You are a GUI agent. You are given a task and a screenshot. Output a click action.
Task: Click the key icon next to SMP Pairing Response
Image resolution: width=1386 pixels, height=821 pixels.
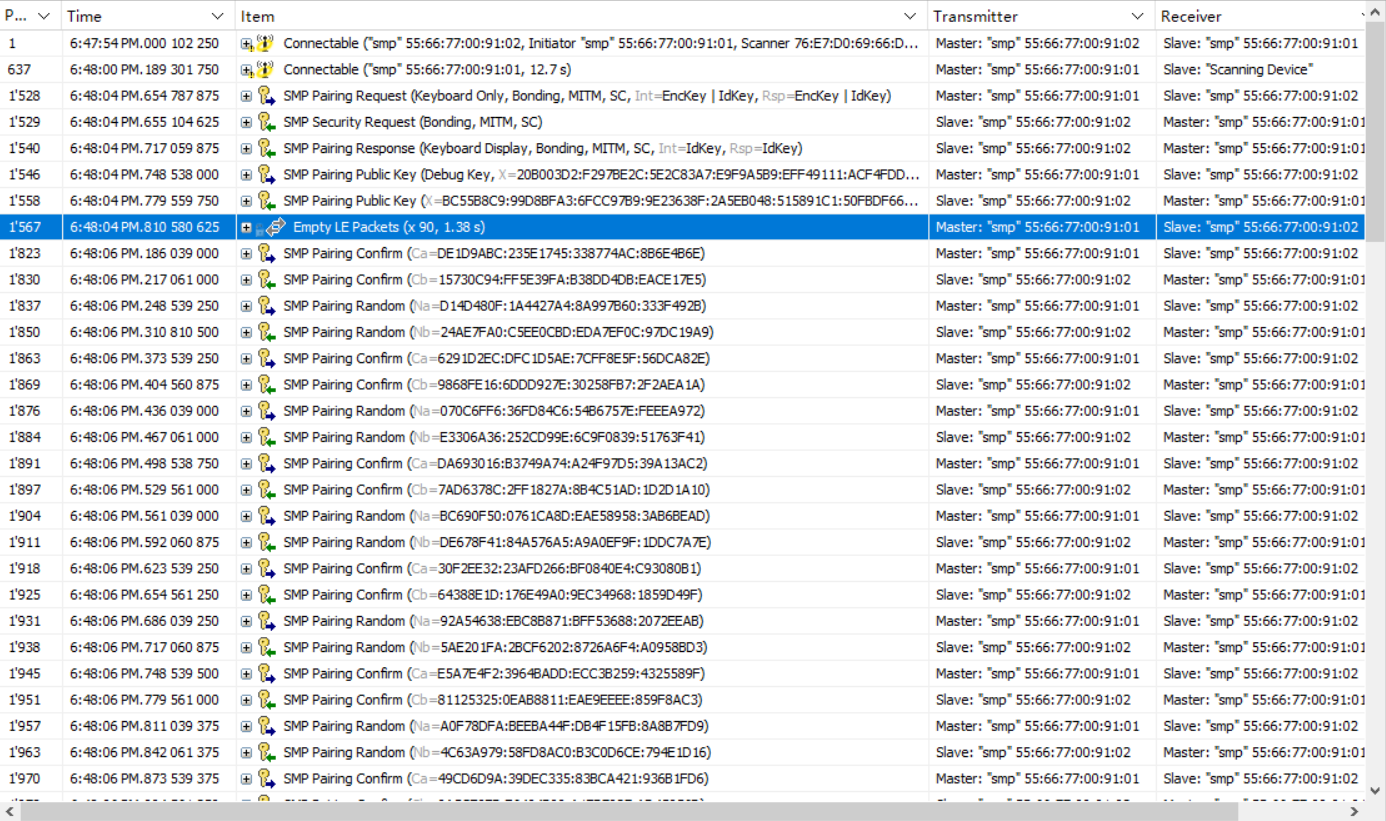click(x=264, y=148)
